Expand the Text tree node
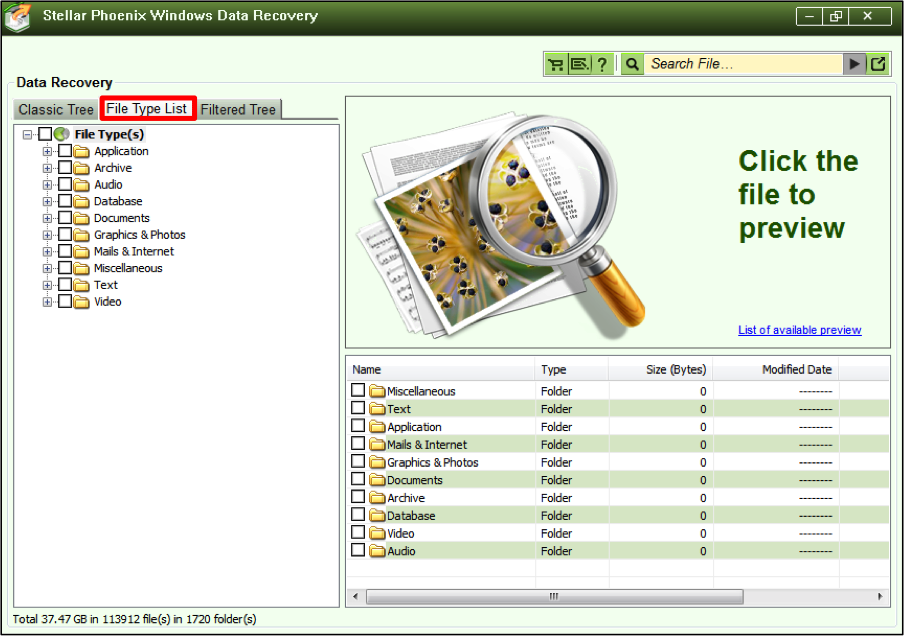The image size is (904, 636). pyautogui.click(x=47, y=285)
